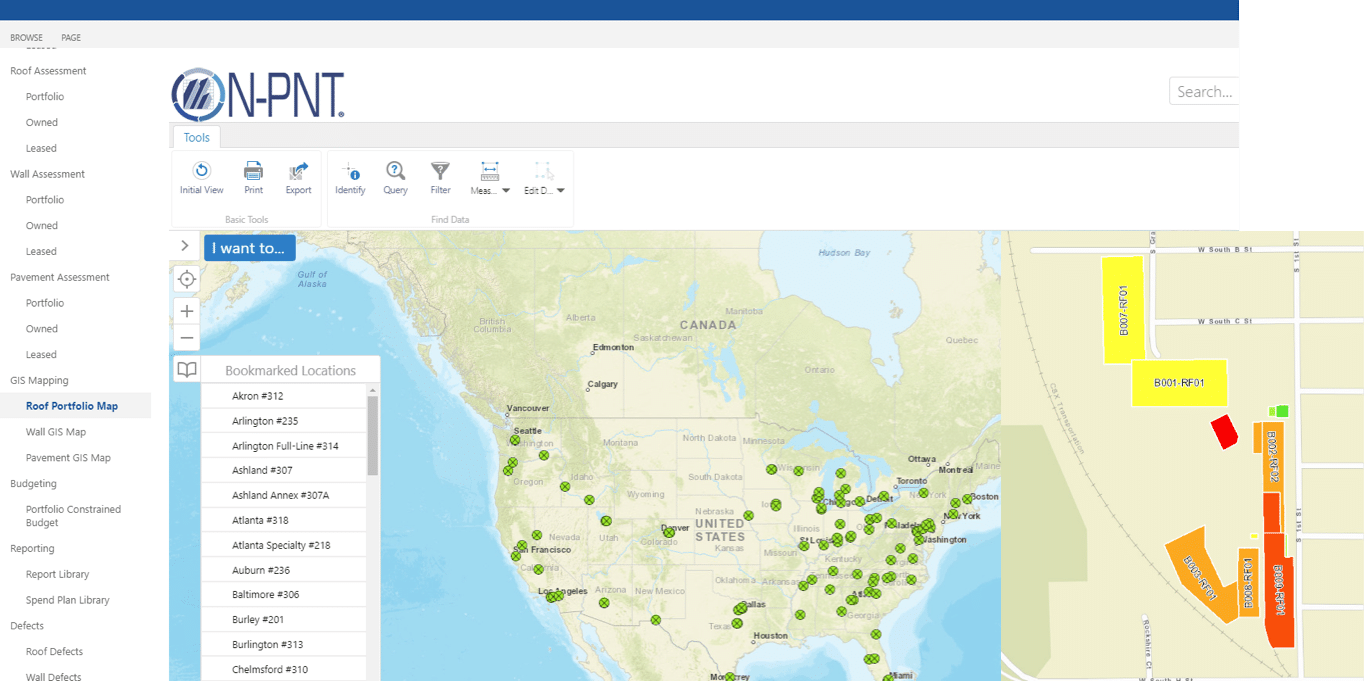Viewport: 1364px width, 681px height.
Task: Click the Print tool icon
Action: tap(253, 171)
